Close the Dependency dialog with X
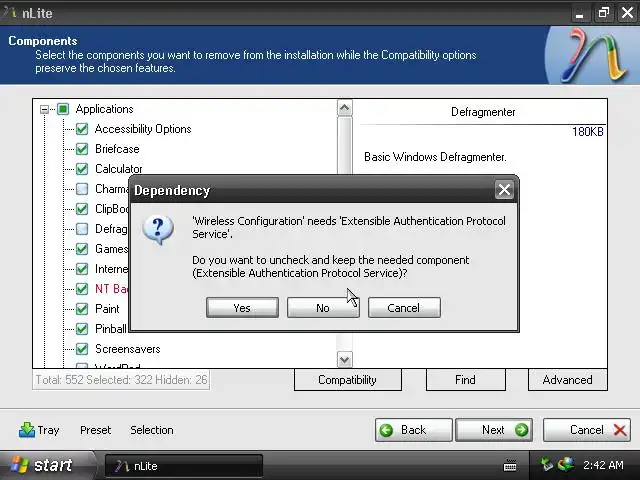Screen dimensions: 640x480 (504, 189)
